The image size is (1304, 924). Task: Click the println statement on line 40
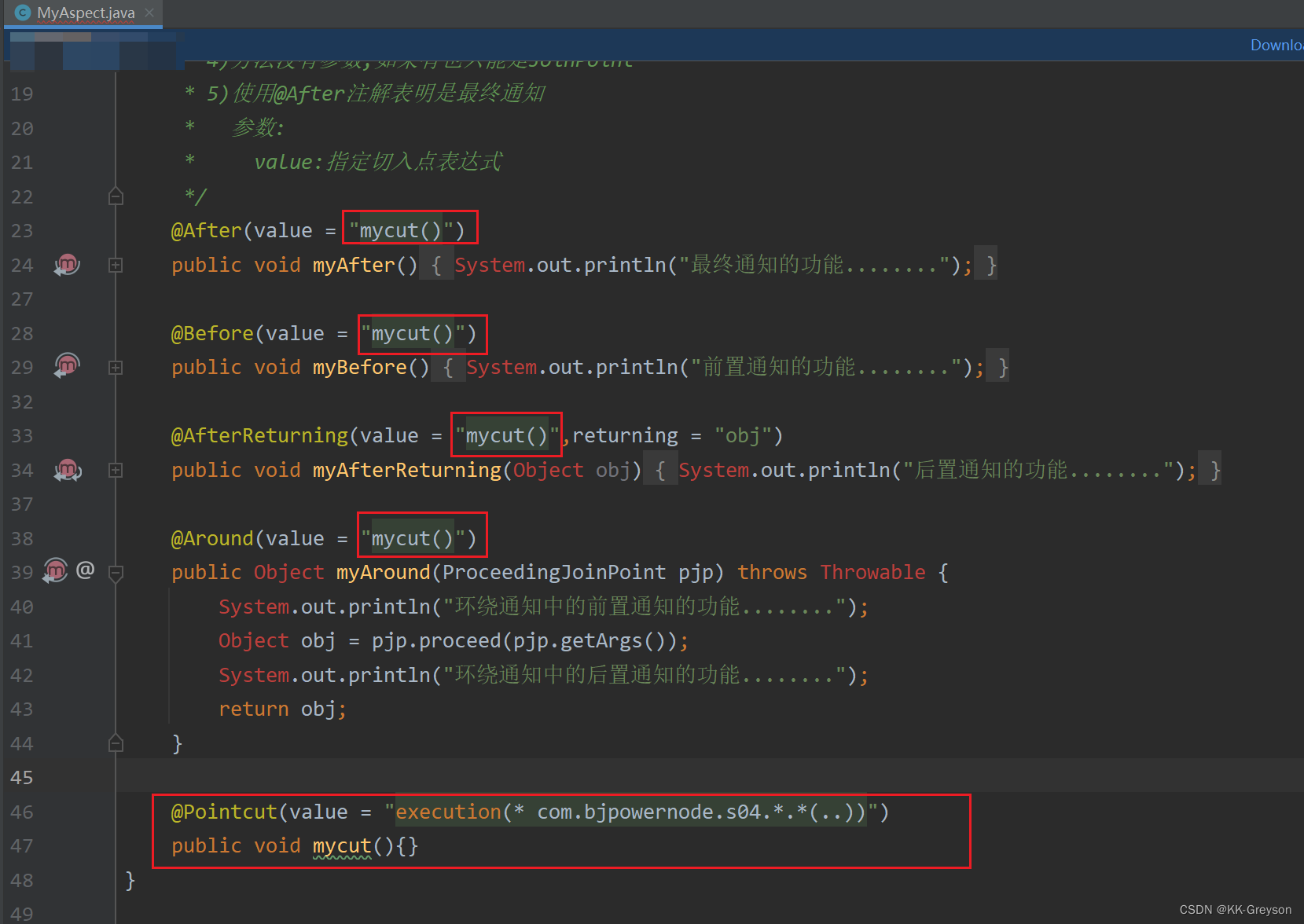click(543, 607)
